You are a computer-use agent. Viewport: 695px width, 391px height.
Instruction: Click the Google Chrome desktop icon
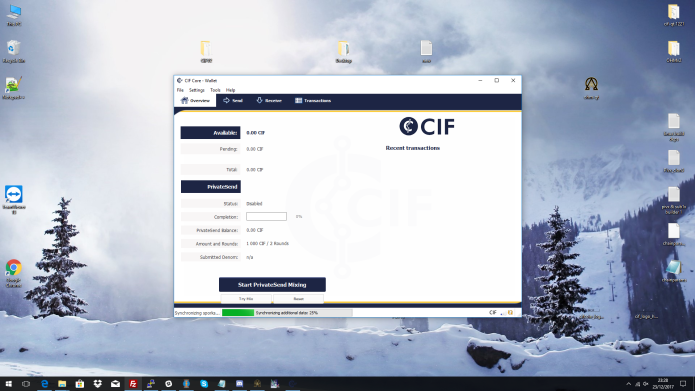(14, 273)
